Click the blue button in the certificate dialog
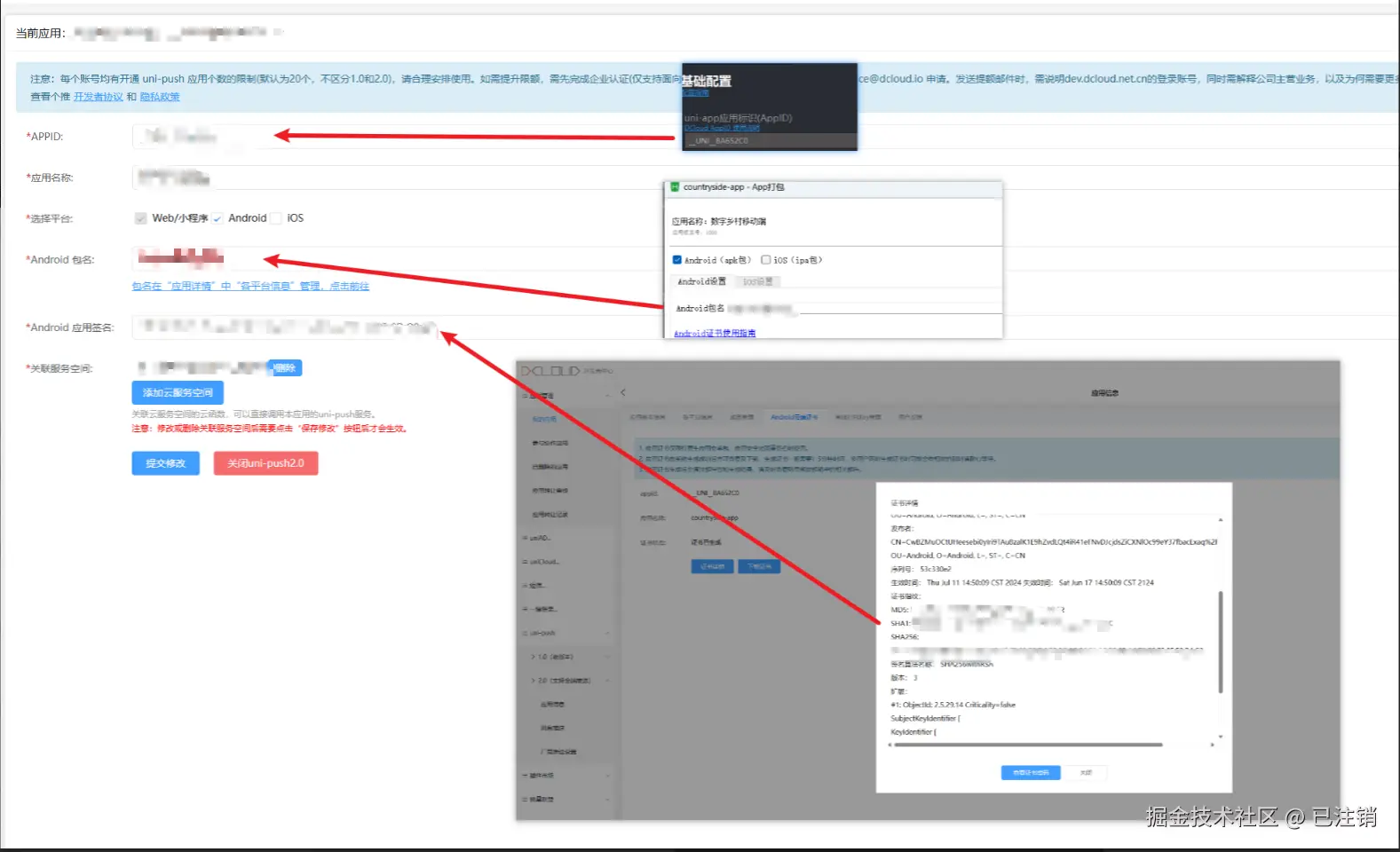 [x=1031, y=773]
